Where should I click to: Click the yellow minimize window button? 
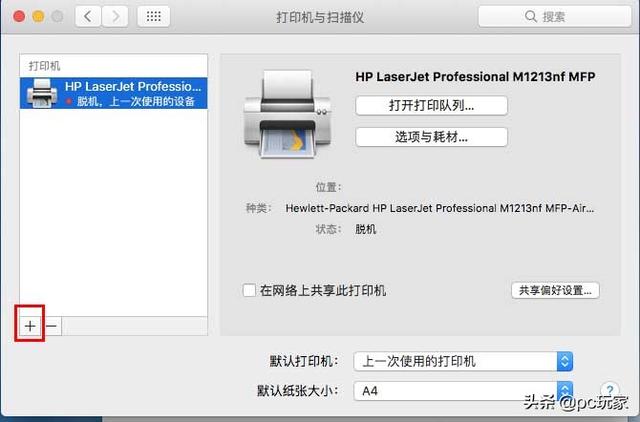click(x=38, y=16)
